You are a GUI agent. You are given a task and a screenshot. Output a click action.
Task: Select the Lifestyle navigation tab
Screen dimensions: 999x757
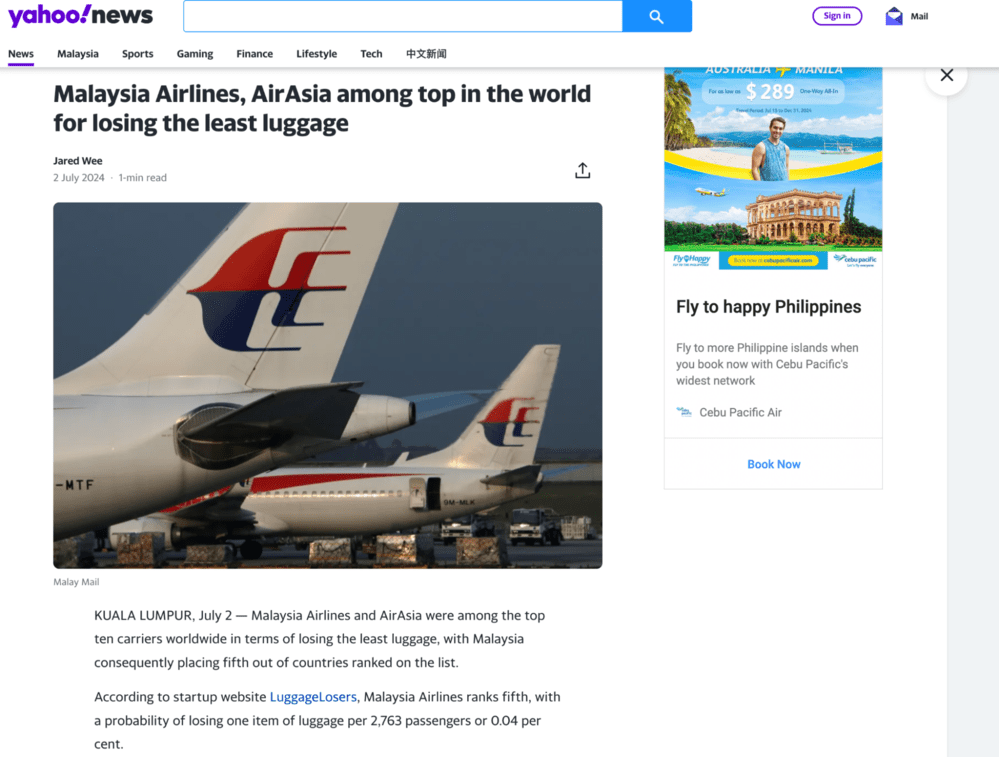click(317, 54)
